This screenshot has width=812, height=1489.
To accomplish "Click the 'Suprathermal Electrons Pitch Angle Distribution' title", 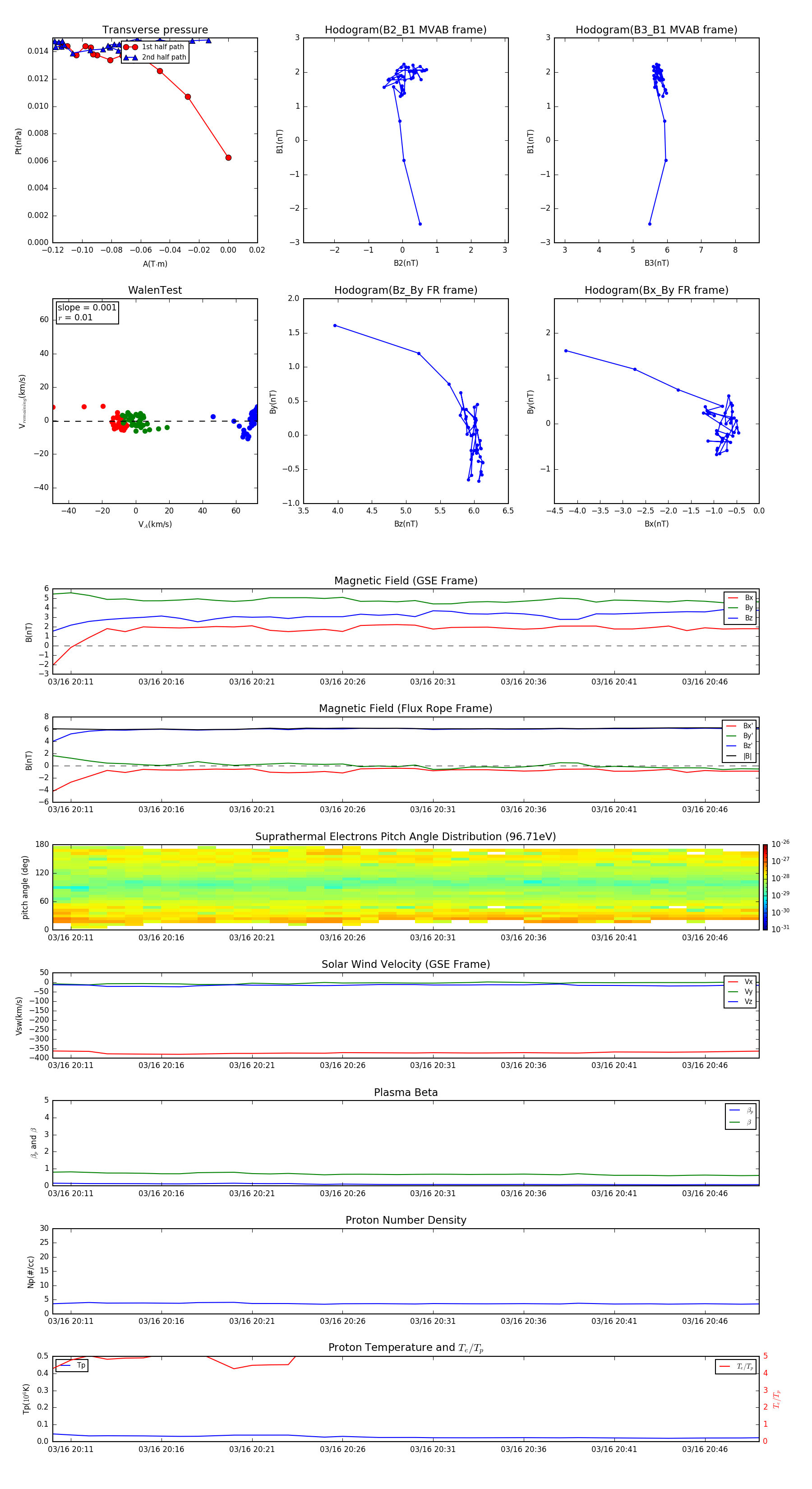I will [x=406, y=837].
